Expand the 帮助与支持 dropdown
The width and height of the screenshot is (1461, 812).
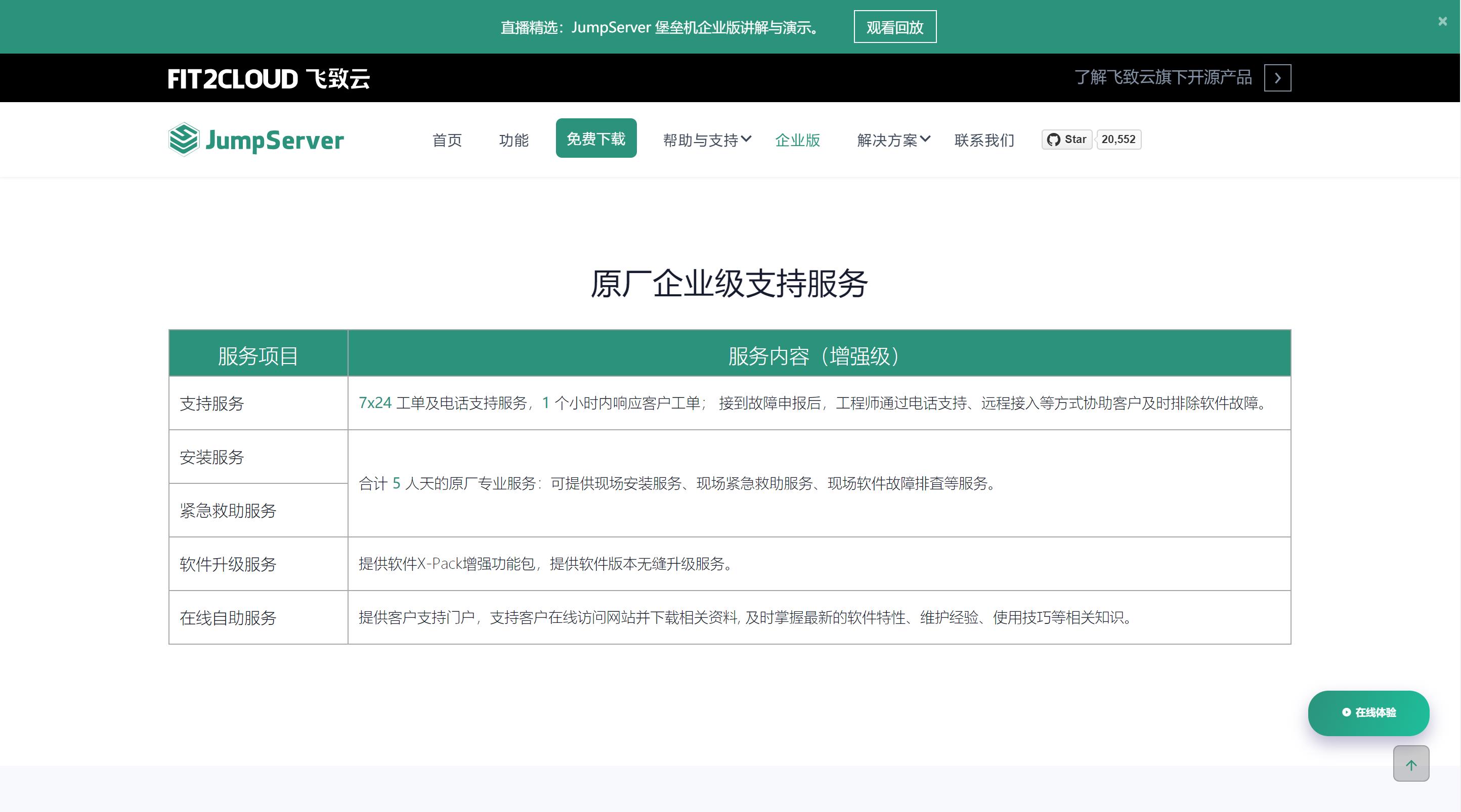point(707,140)
